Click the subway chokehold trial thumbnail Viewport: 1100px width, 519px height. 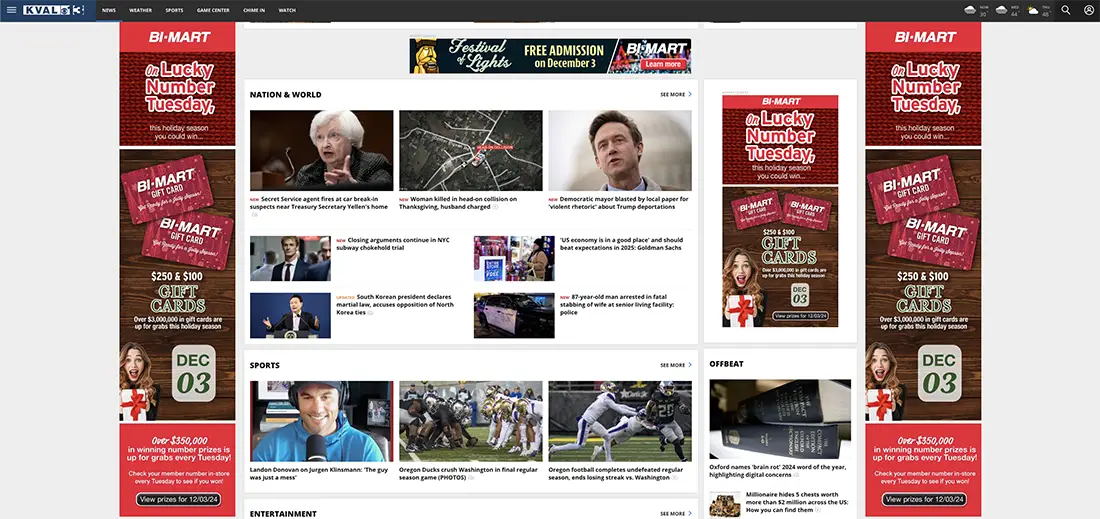pos(290,258)
